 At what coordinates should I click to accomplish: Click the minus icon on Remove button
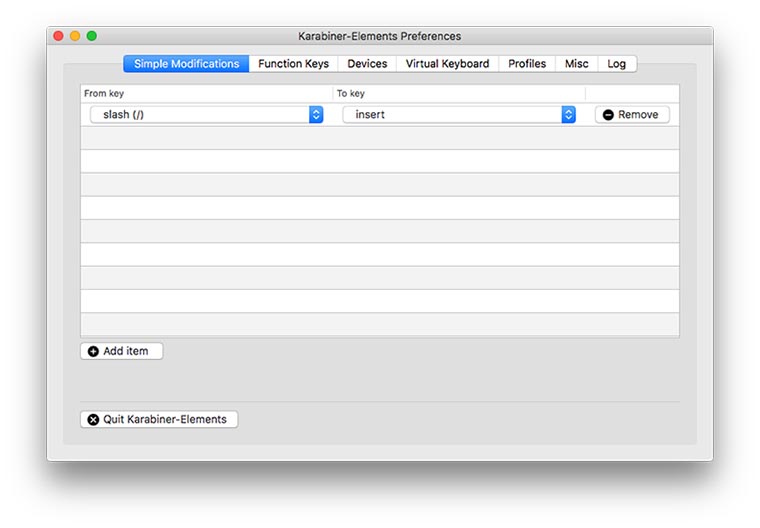(608, 115)
